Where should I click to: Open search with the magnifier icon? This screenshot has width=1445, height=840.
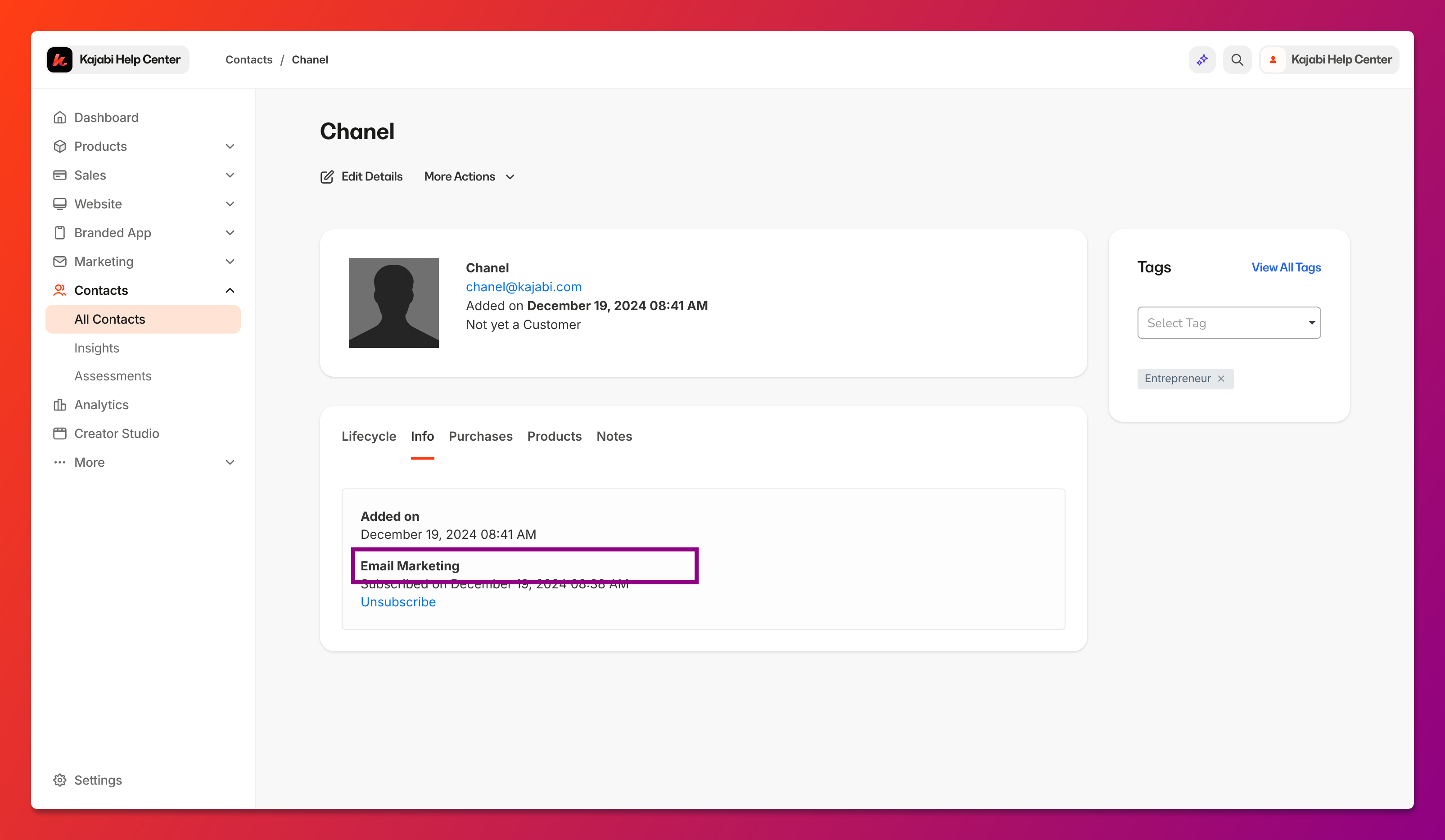[x=1237, y=59]
